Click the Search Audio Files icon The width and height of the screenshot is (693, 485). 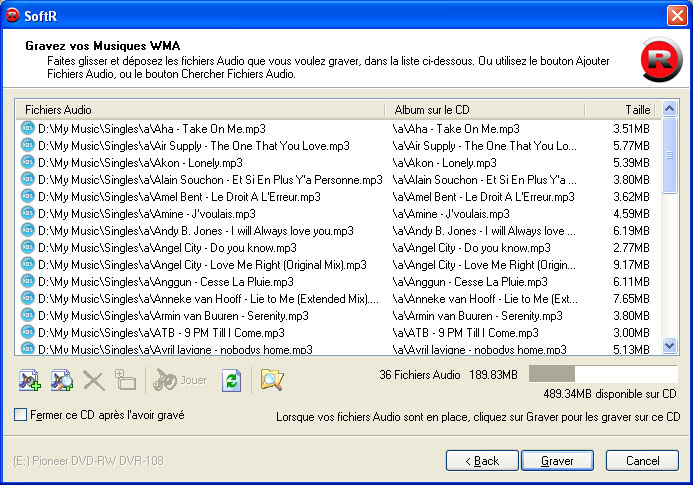(61, 380)
